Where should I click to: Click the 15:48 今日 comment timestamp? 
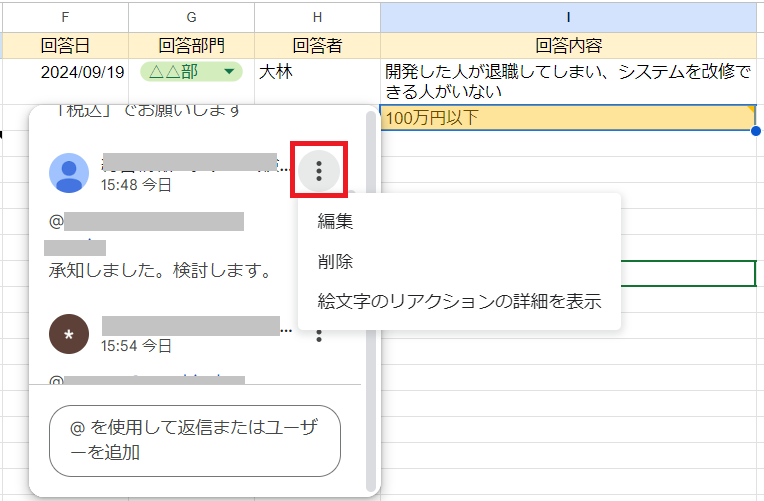(x=136, y=184)
